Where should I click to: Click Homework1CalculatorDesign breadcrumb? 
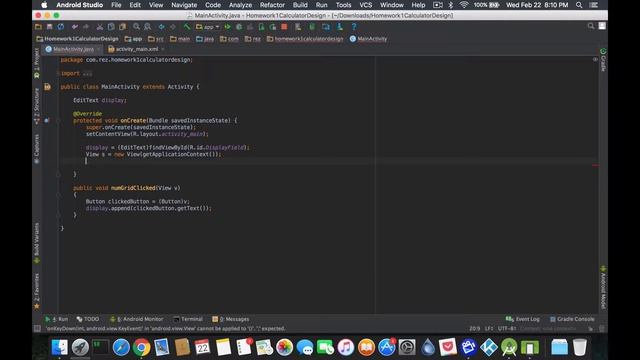click(x=78, y=39)
